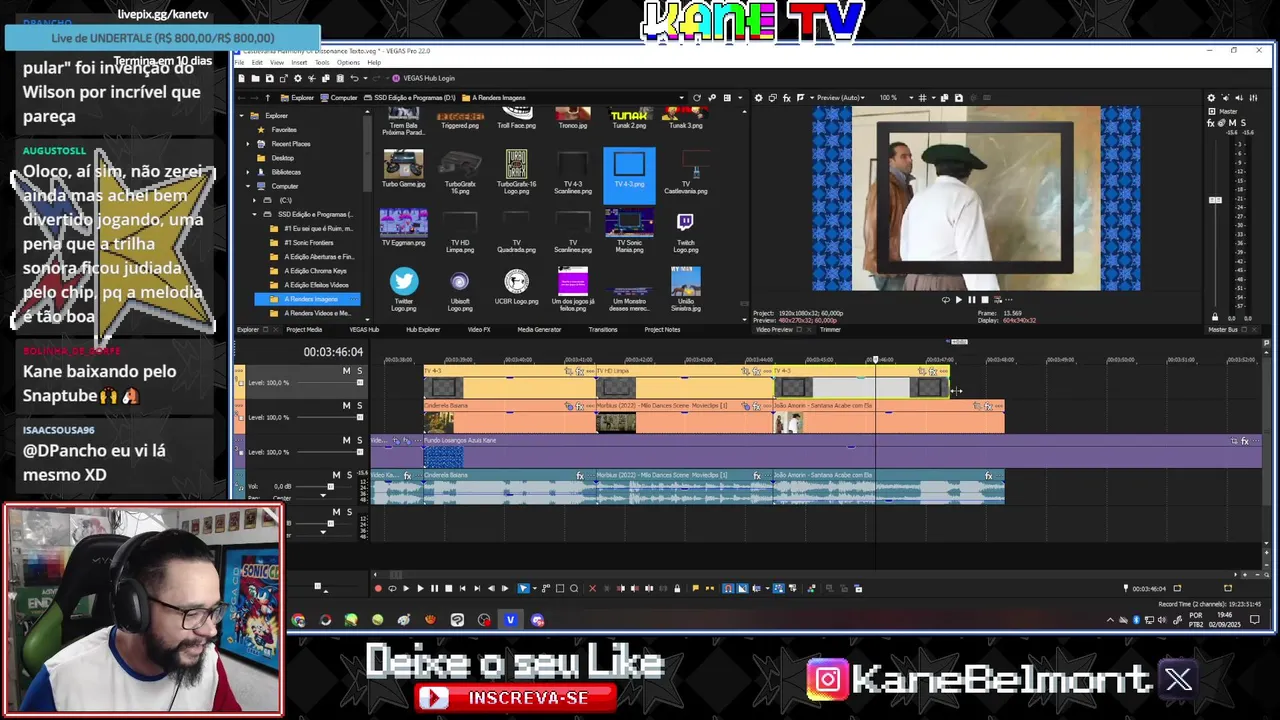Click the Master Bus faders icon
This screenshot has height=720, width=1280.
[1254, 98]
